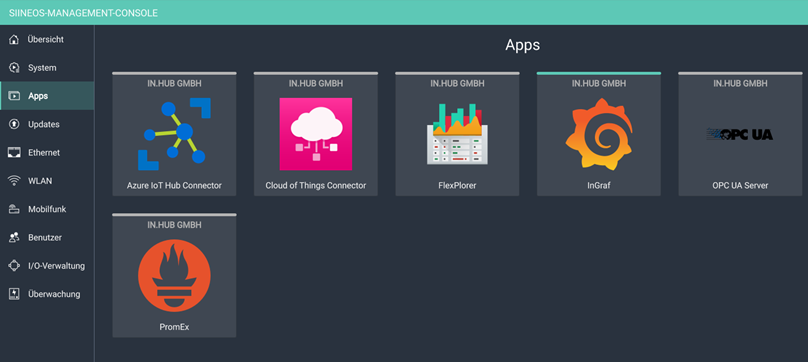Open the Updates section
The image size is (808, 362).
[x=47, y=124]
